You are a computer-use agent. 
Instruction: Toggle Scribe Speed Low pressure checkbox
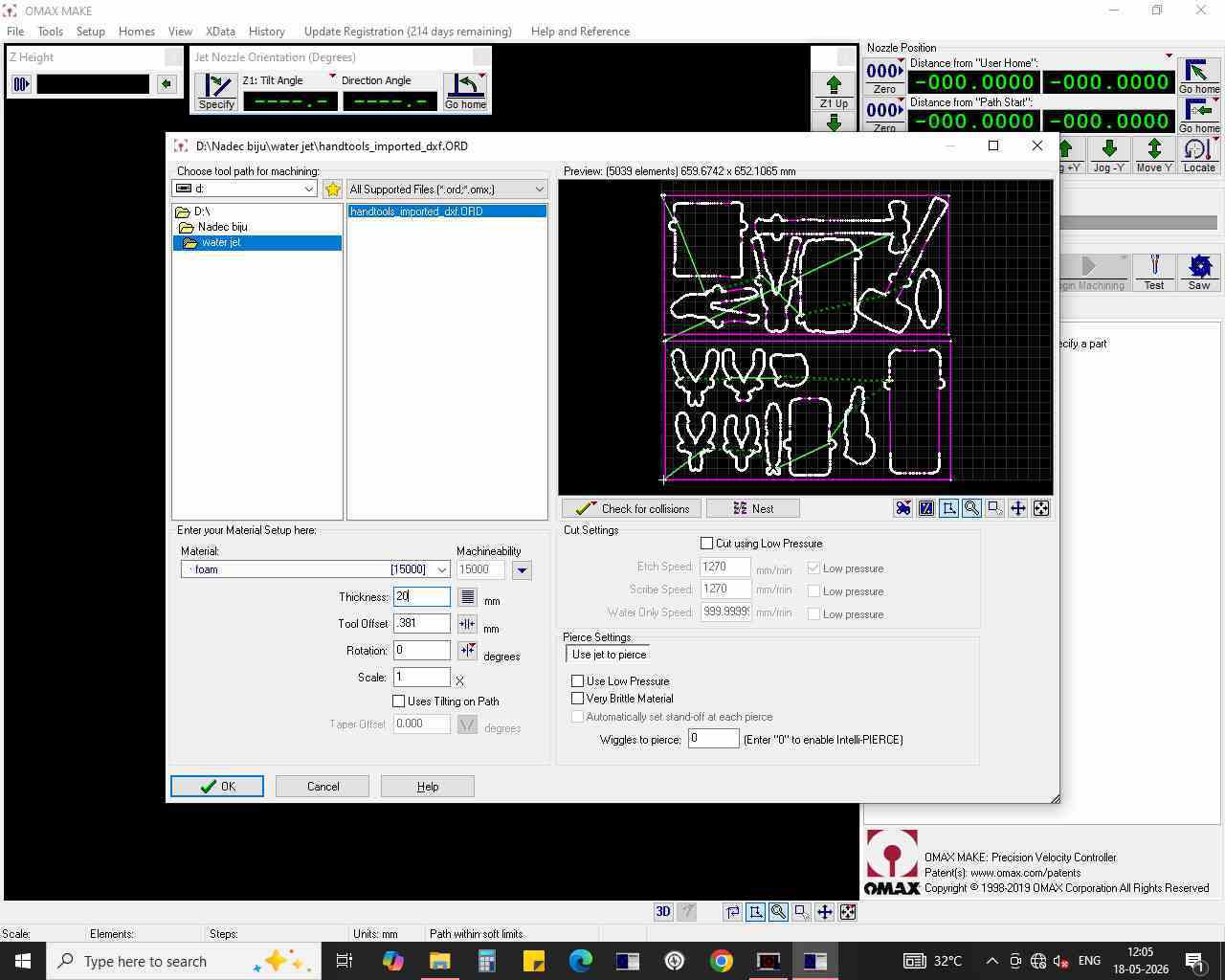814,591
